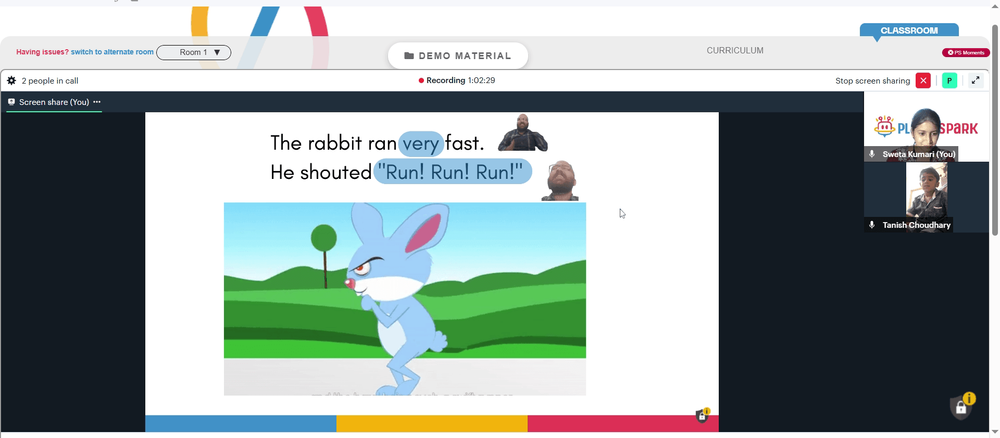Viewport: 1000px width, 438px height.
Task: Click the Recording 1:02:29 indicator
Action: tap(457, 80)
